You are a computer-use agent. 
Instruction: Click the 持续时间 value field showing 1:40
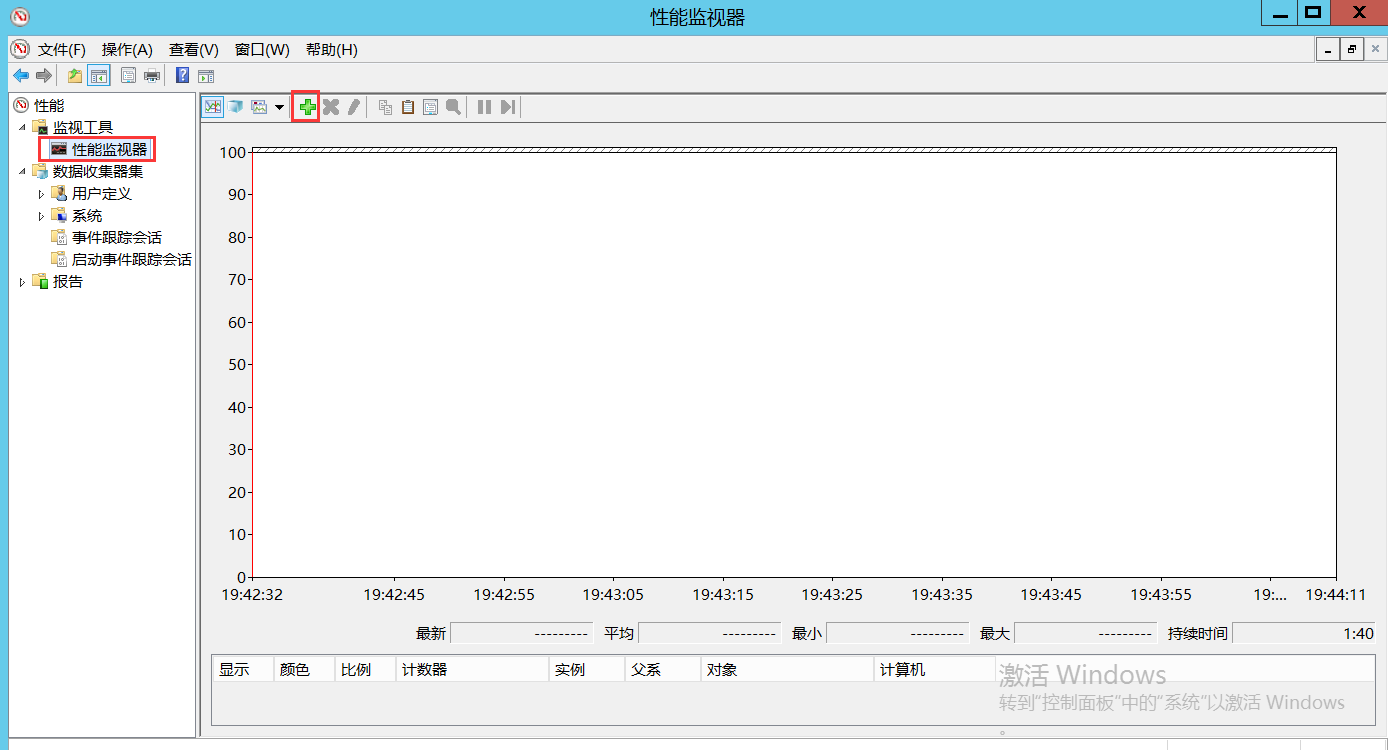coord(1304,633)
